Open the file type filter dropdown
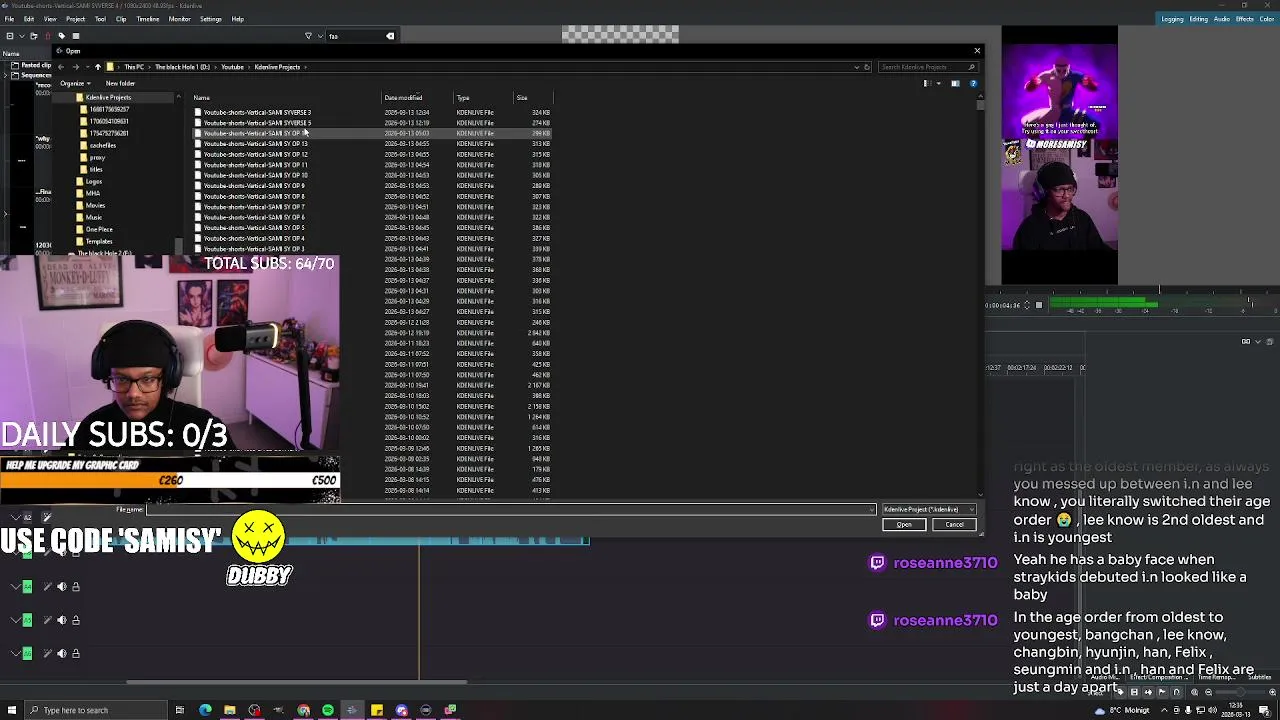Image resolution: width=1280 pixels, height=720 pixels. [x=929, y=509]
